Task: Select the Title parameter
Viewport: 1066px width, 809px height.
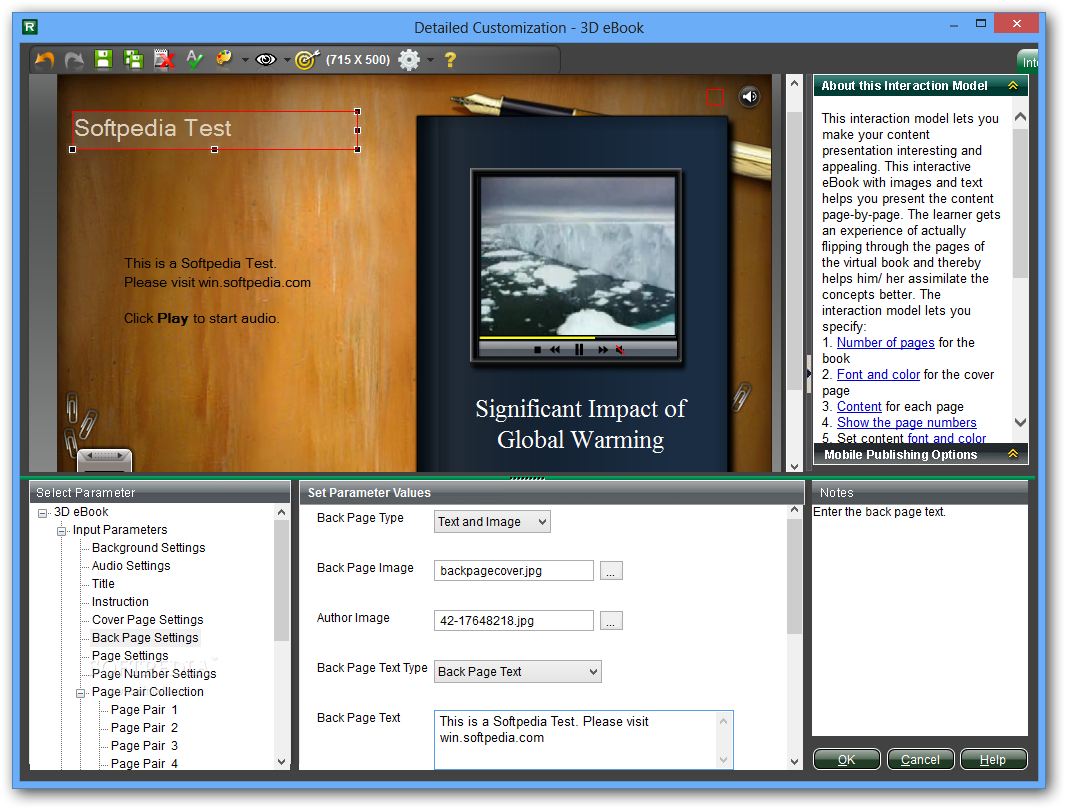Action: [103, 583]
